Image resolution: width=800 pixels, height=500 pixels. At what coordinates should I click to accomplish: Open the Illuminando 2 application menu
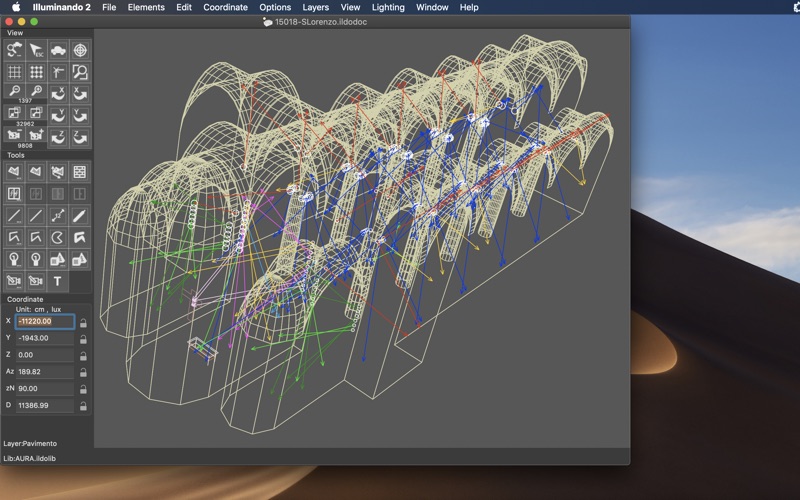[62, 7]
